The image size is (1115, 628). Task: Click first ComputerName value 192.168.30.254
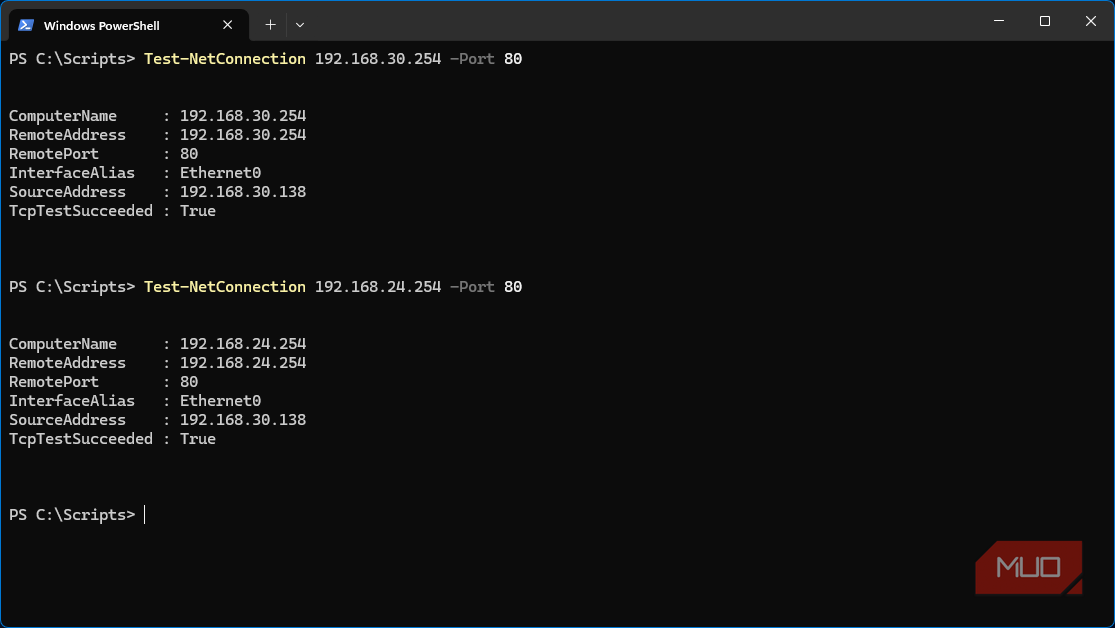[x=243, y=116]
